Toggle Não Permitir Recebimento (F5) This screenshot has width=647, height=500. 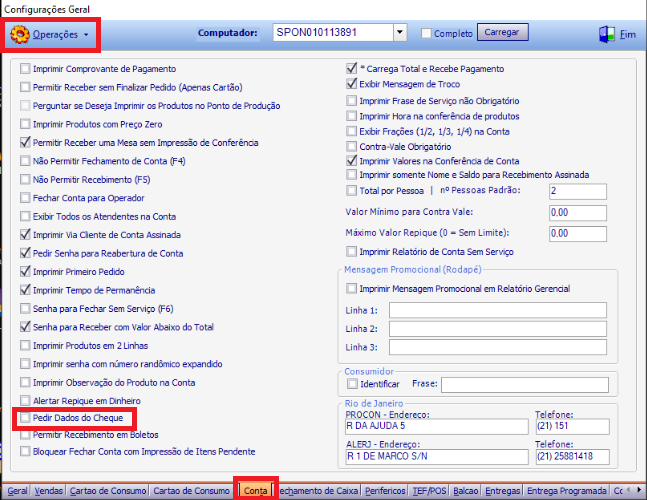pos(25,179)
